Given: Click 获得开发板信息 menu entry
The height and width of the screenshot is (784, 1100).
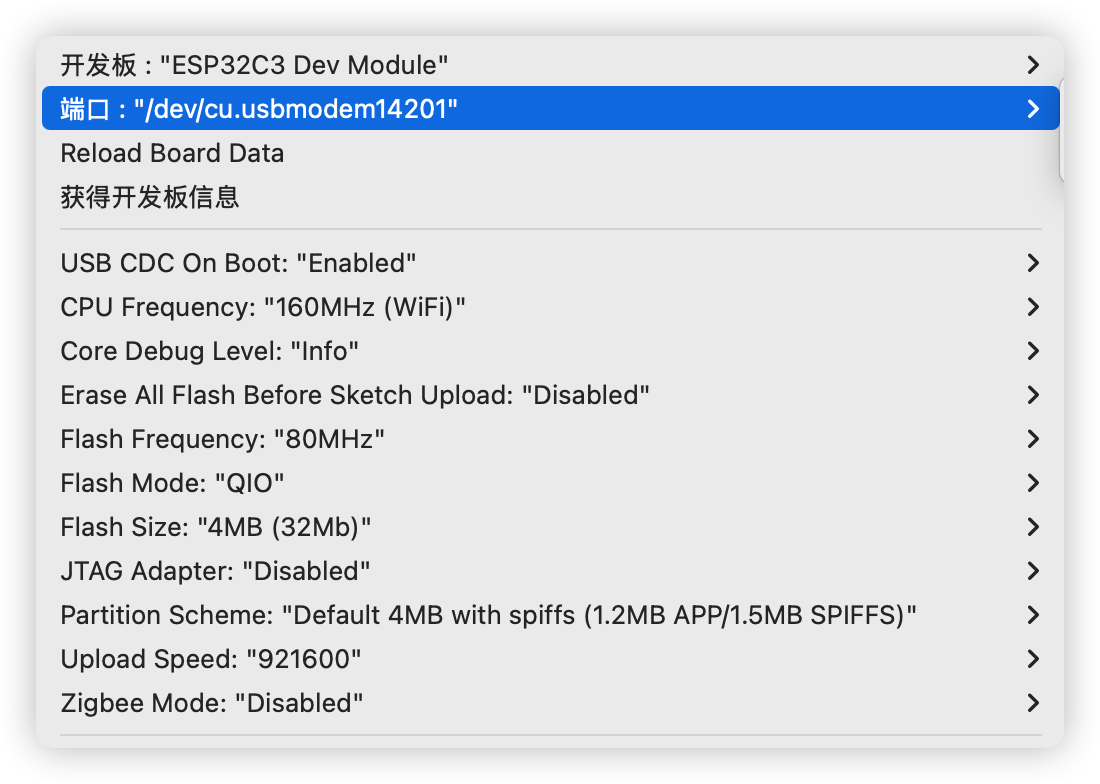Looking at the screenshot, I should [150, 197].
